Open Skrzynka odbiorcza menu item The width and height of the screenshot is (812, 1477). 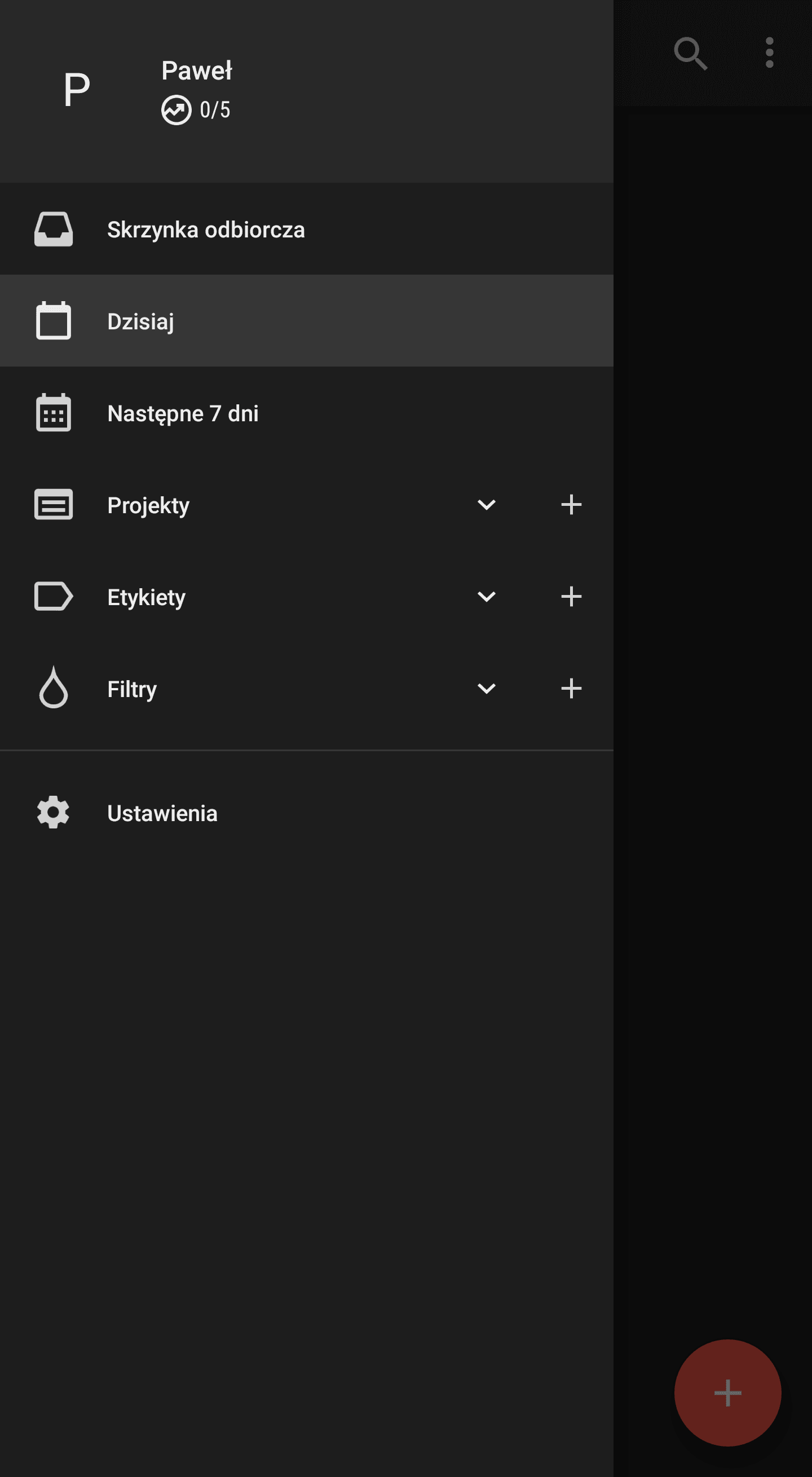[307, 230]
